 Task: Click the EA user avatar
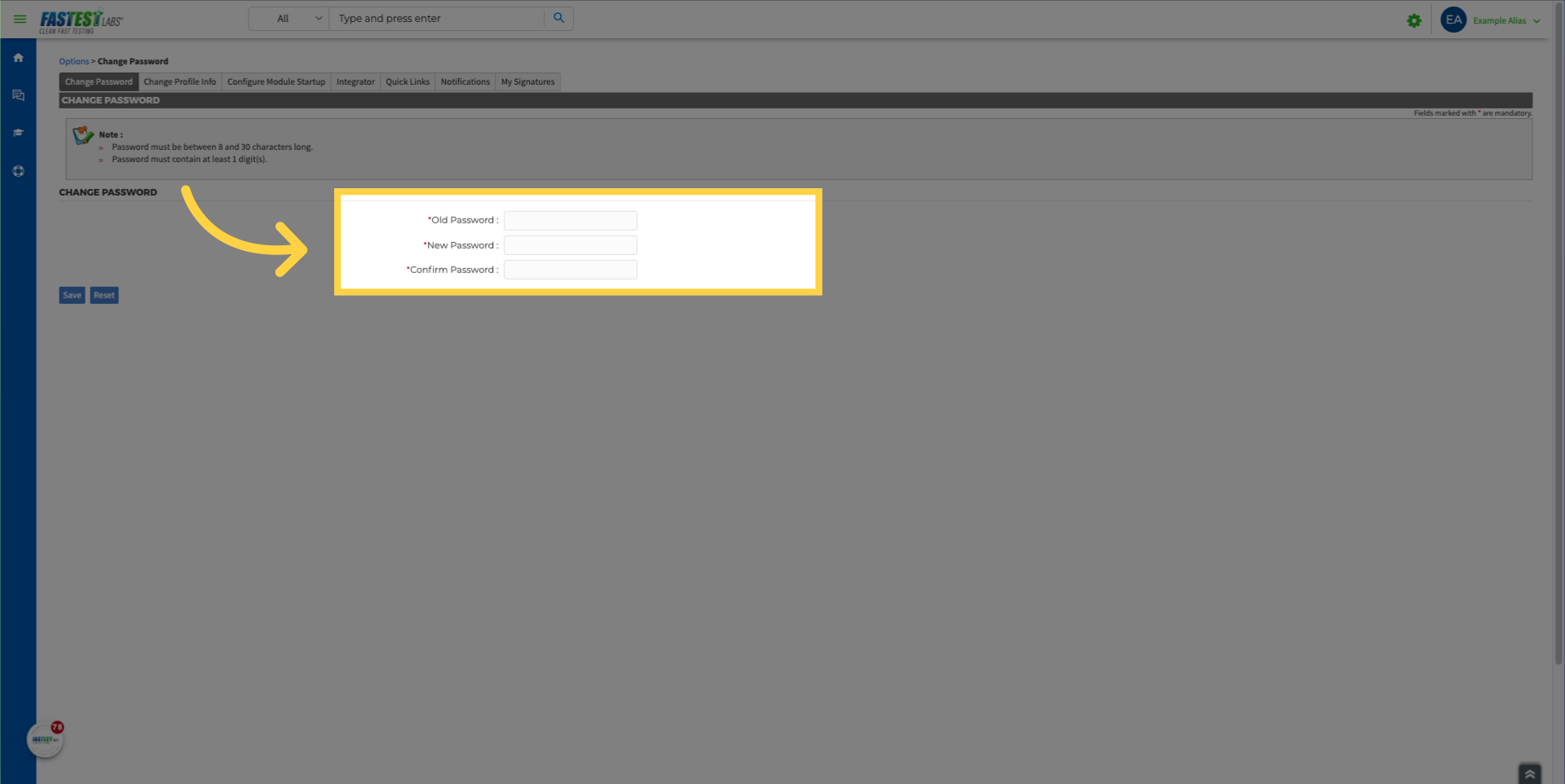tap(1453, 20)
